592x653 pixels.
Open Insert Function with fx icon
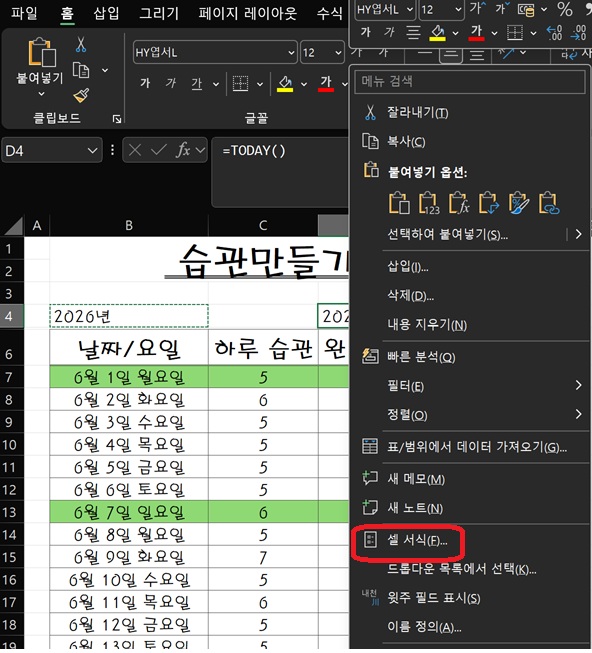[183, 150]
